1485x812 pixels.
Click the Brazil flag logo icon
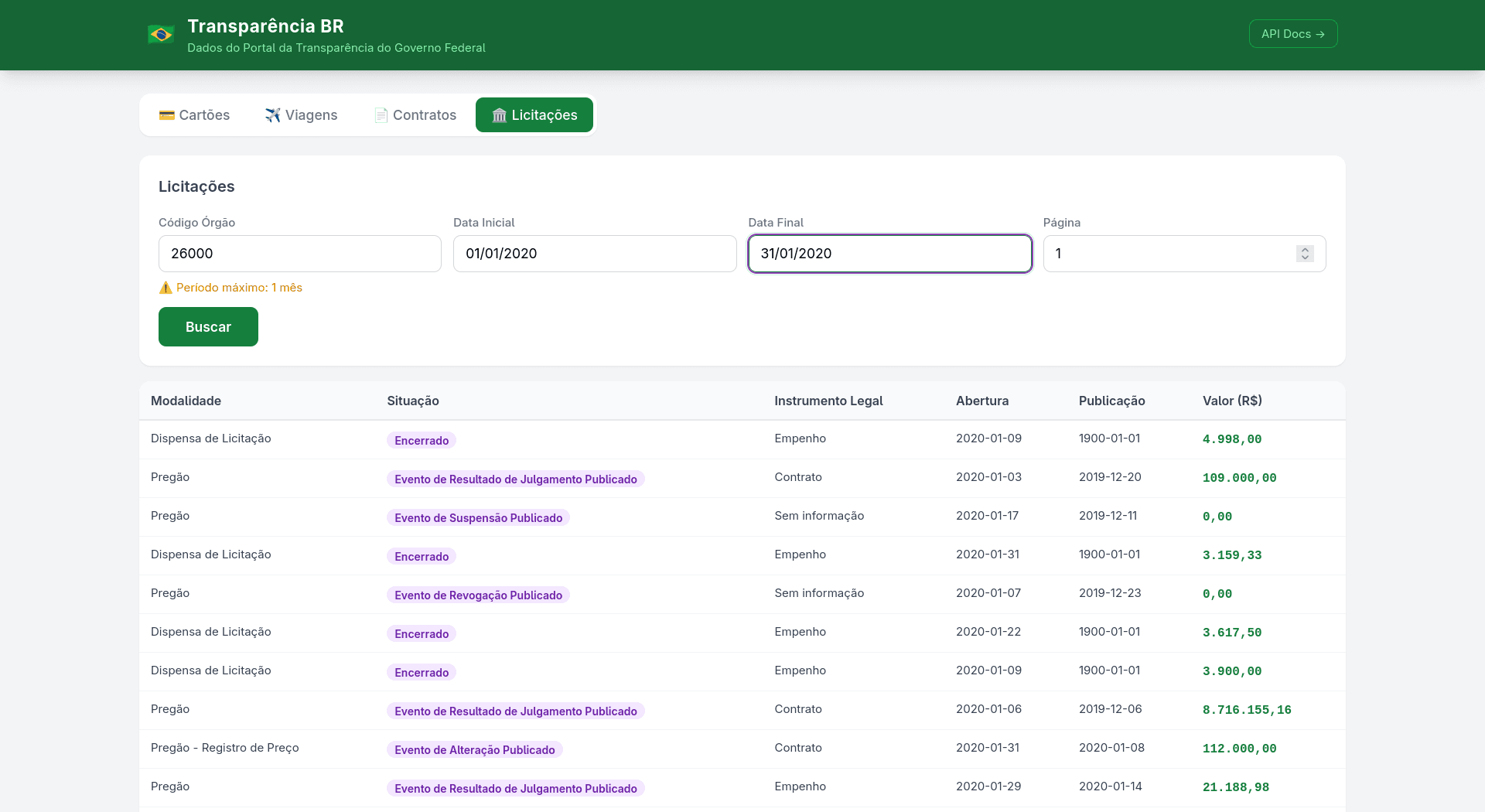click(x=161, y=35)
